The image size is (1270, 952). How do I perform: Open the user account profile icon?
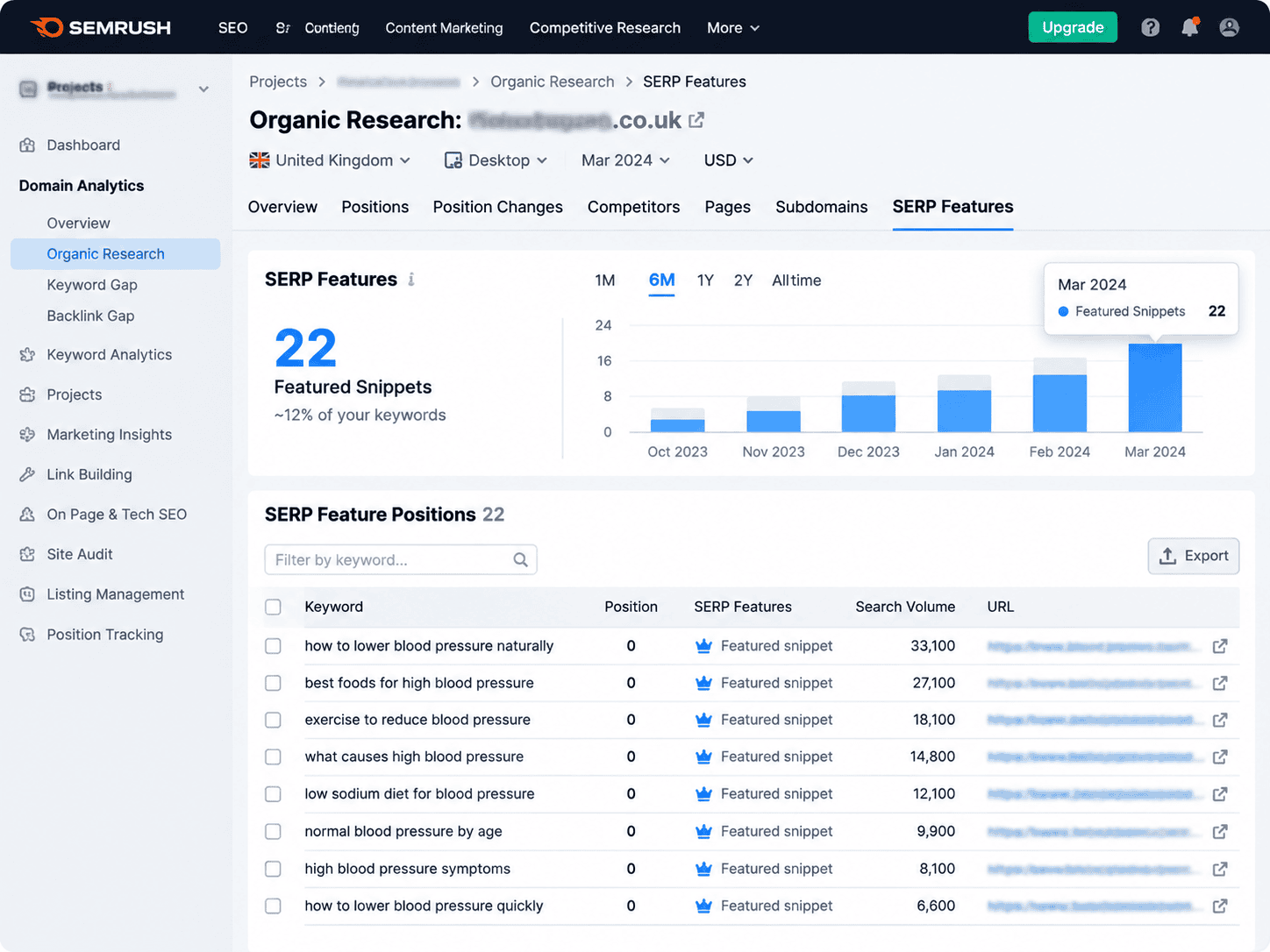[x=1230, y=28]
